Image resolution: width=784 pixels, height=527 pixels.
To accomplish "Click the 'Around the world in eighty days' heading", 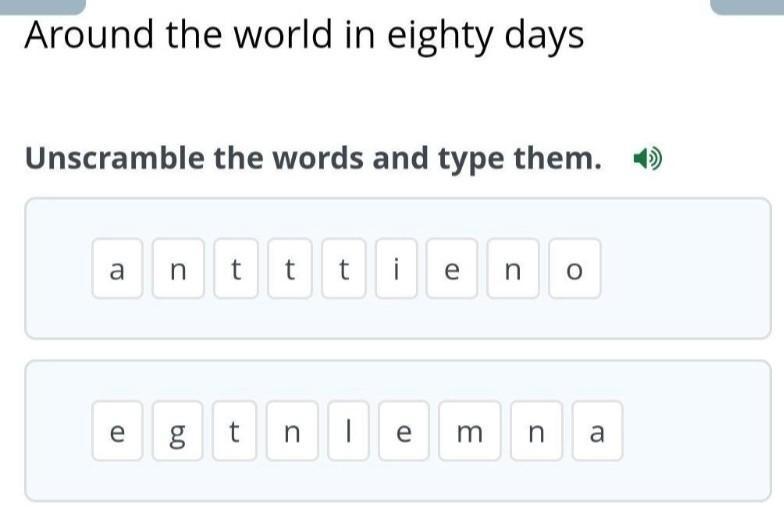I will [304, 35].
